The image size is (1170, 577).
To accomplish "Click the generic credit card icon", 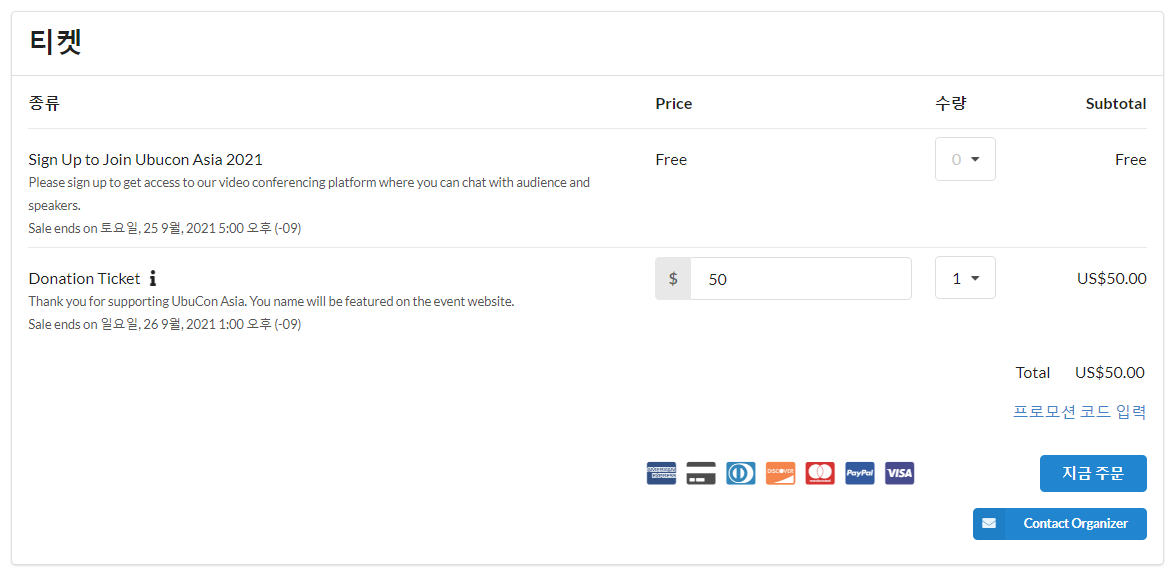I will pyautogui.click(x=701, y=473).
